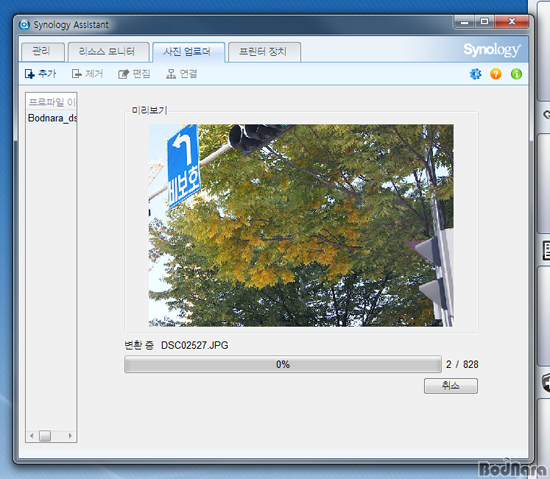Switch to the 리소스 모니터 tab
This screenshot has height=479, width=550.
(108, 52)
